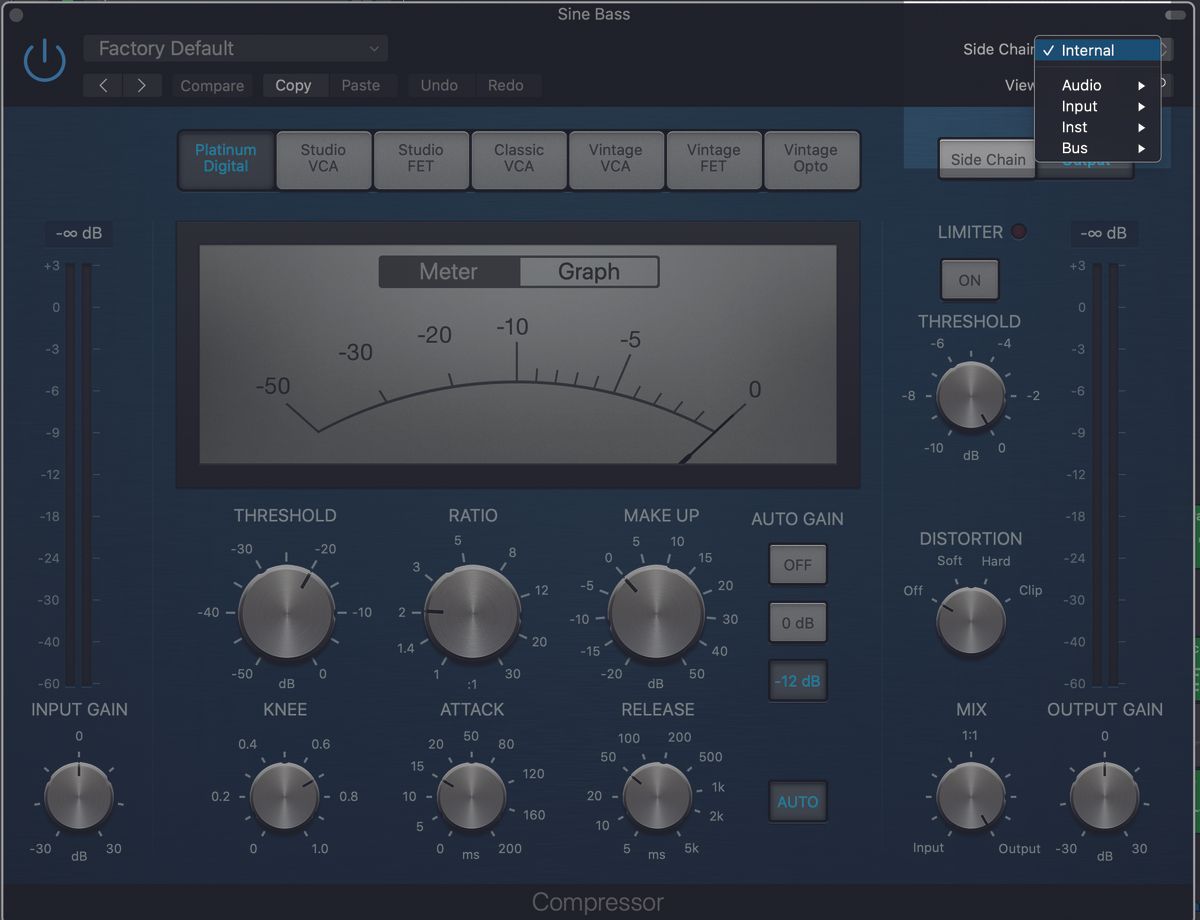Enable the Limiter with the ON button
The width and height of the screenshot is (1200, 920).
[968, 280]
